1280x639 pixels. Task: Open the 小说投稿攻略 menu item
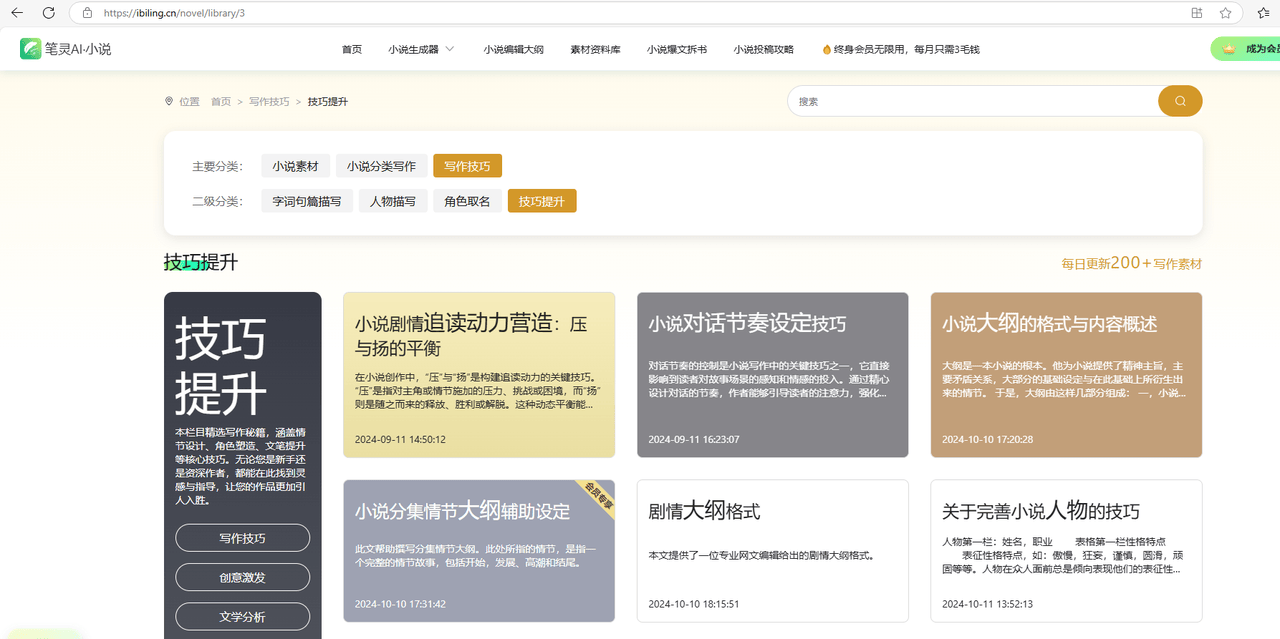[x=763, y=49]
